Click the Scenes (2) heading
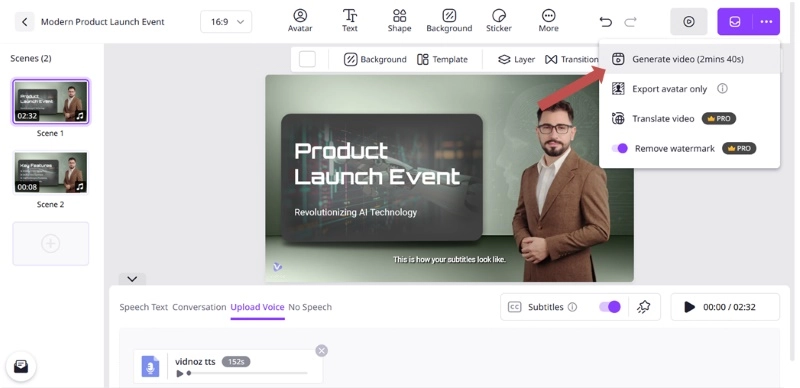This screenshot has width=800, height=388. pos(31,58)
